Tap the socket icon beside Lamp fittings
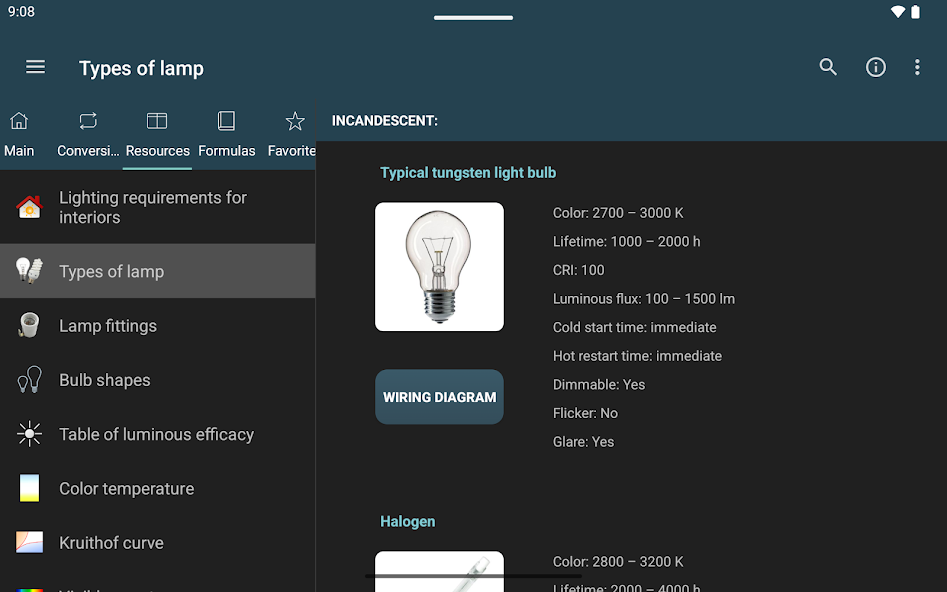 pyautogui.click(x=29, y=325)
